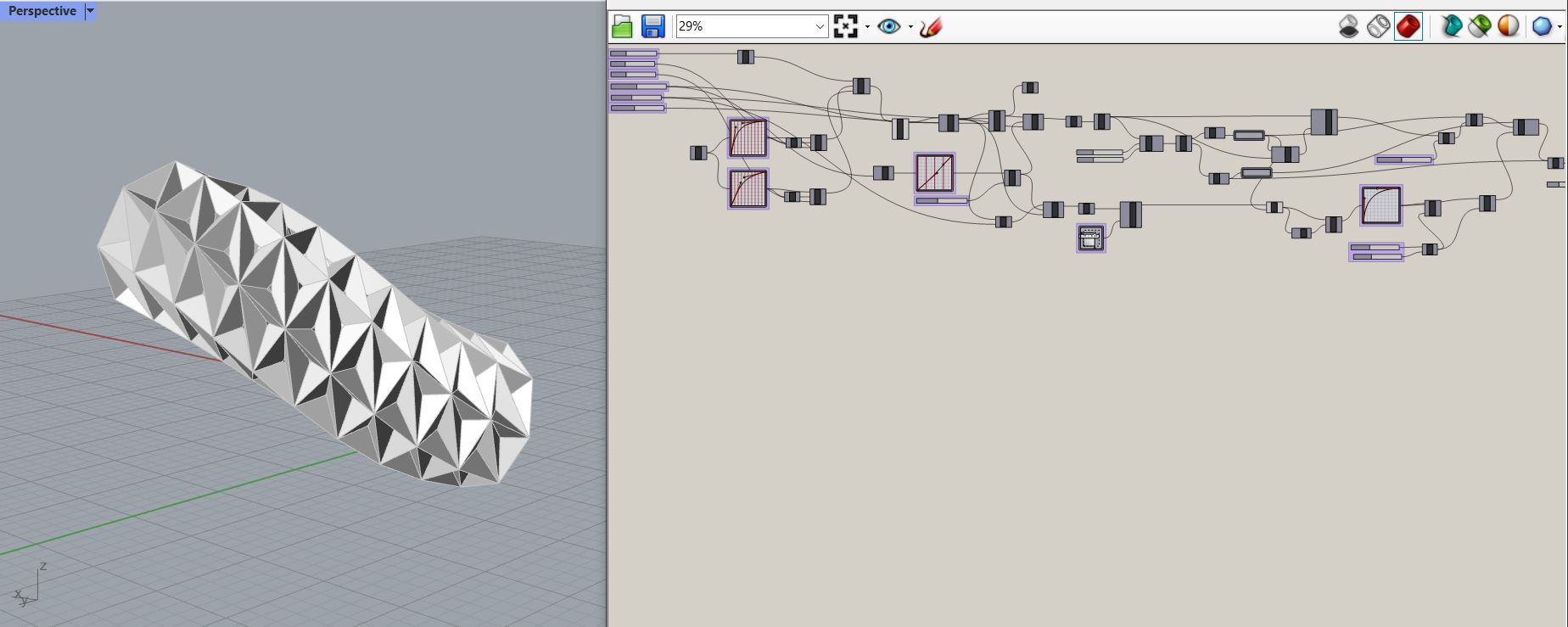This screenshot has width=1568, height=627.
Task: Expand the Perspective viewport menu arrow
Action: [90, 11]
